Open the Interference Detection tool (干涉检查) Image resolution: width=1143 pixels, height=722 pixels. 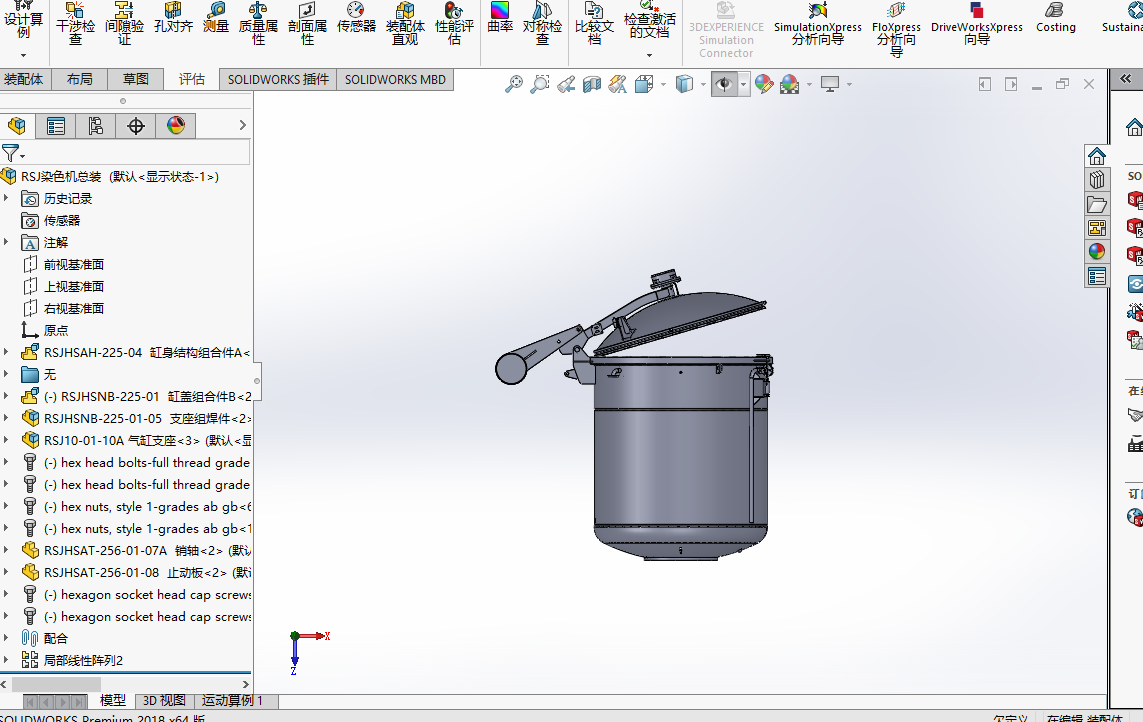pos(75,23)
